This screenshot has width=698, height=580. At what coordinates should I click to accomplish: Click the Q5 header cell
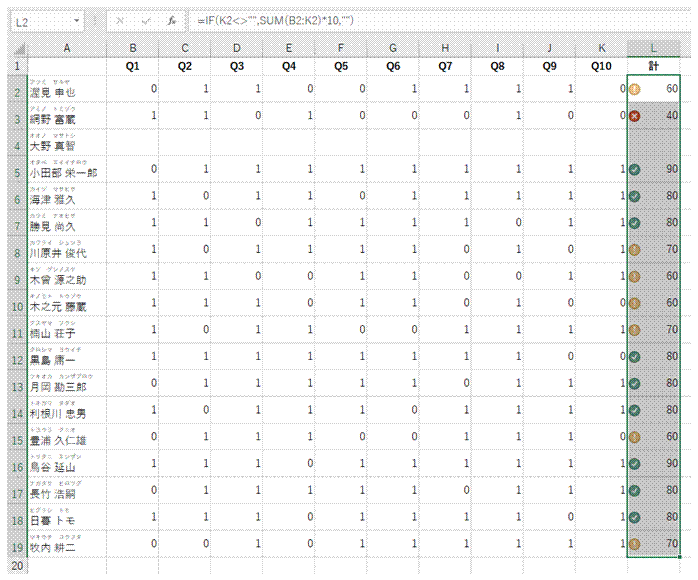[341, 66]
